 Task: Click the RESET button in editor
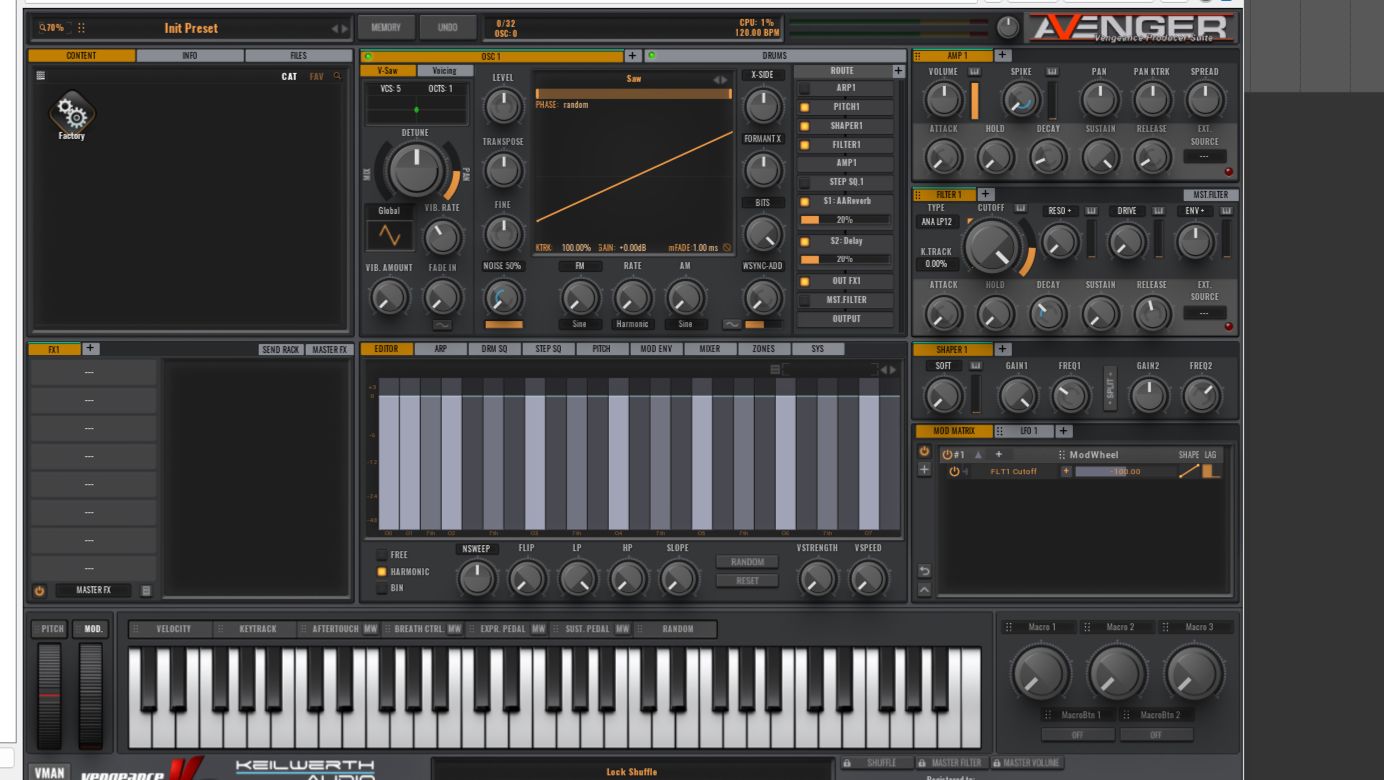click(x=747, y=580)
